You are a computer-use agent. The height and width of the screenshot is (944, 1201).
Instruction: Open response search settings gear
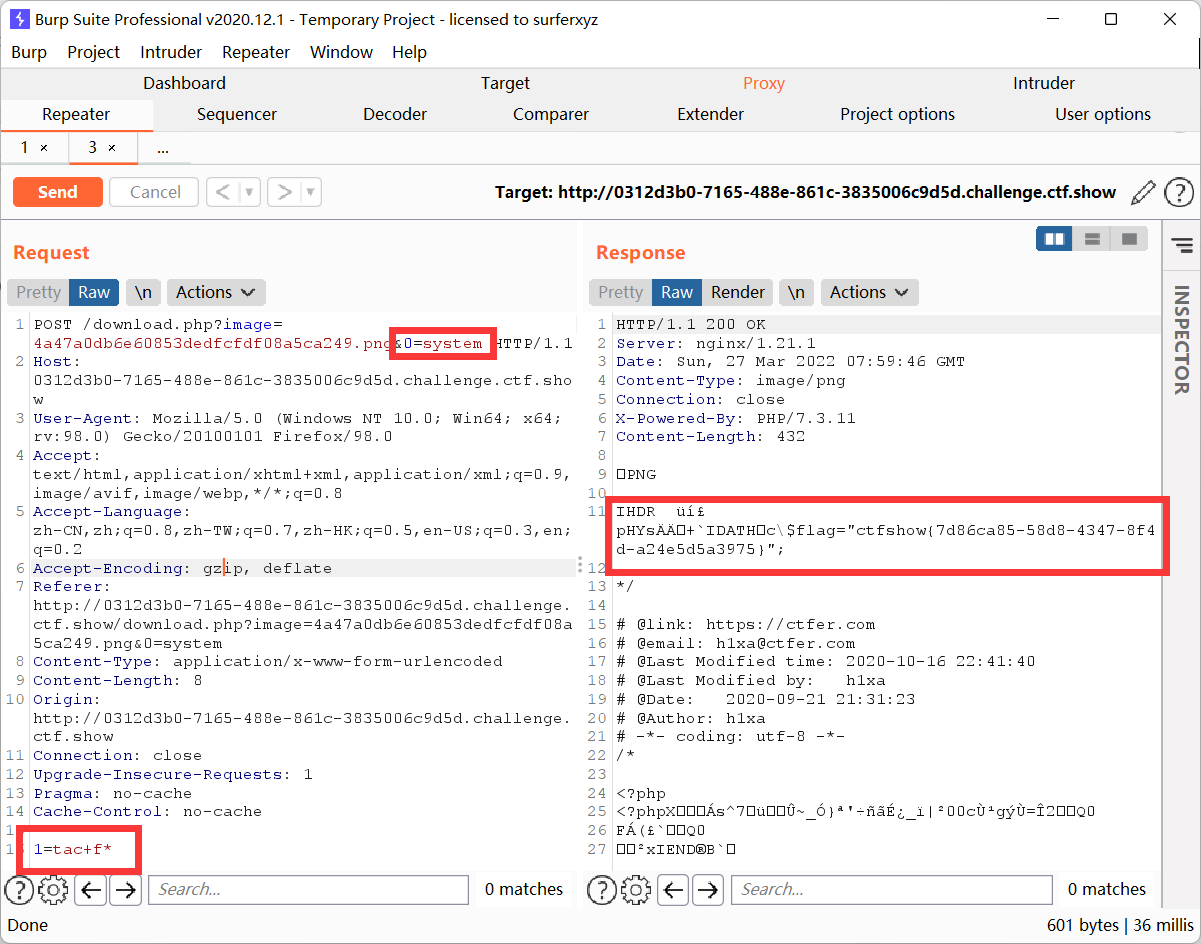tap(635, 889)
